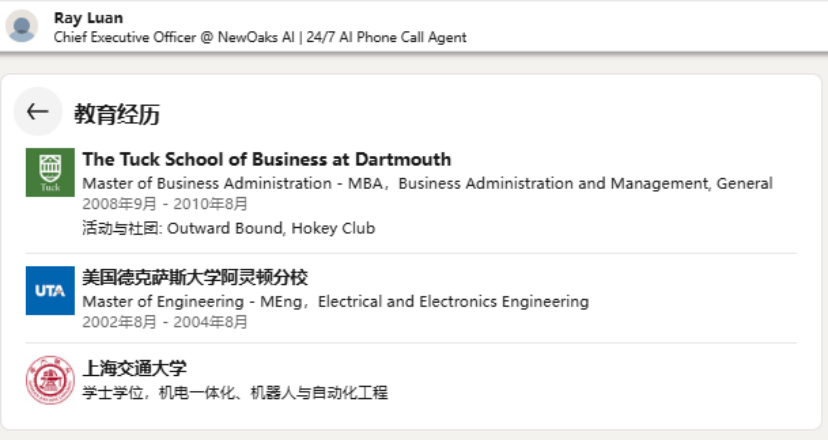This screenshot has height=440, width=828.
Task: Click the date range 2002年8月 - 2004年8月
Action: pyautogui.click(x=165, y=322)
